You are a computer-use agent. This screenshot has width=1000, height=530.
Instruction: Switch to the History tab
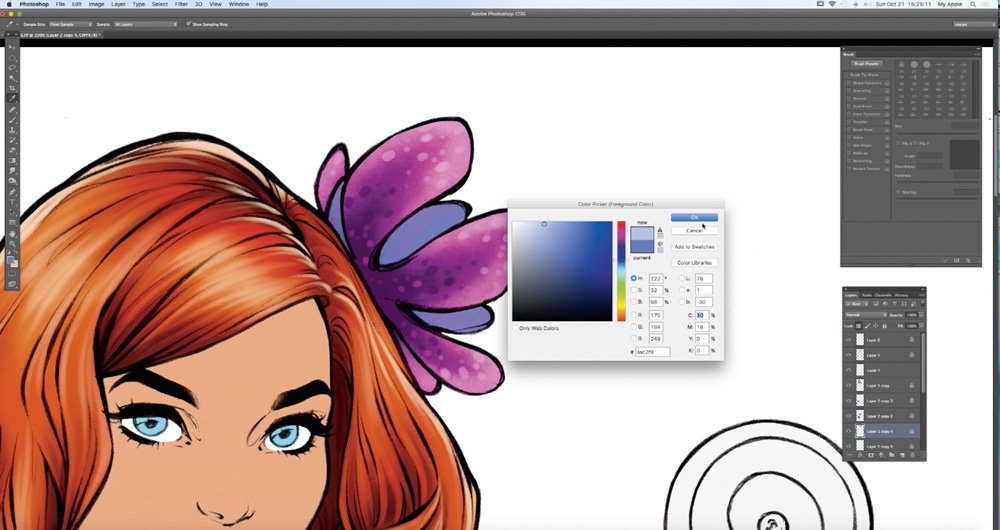click(901, 295)
